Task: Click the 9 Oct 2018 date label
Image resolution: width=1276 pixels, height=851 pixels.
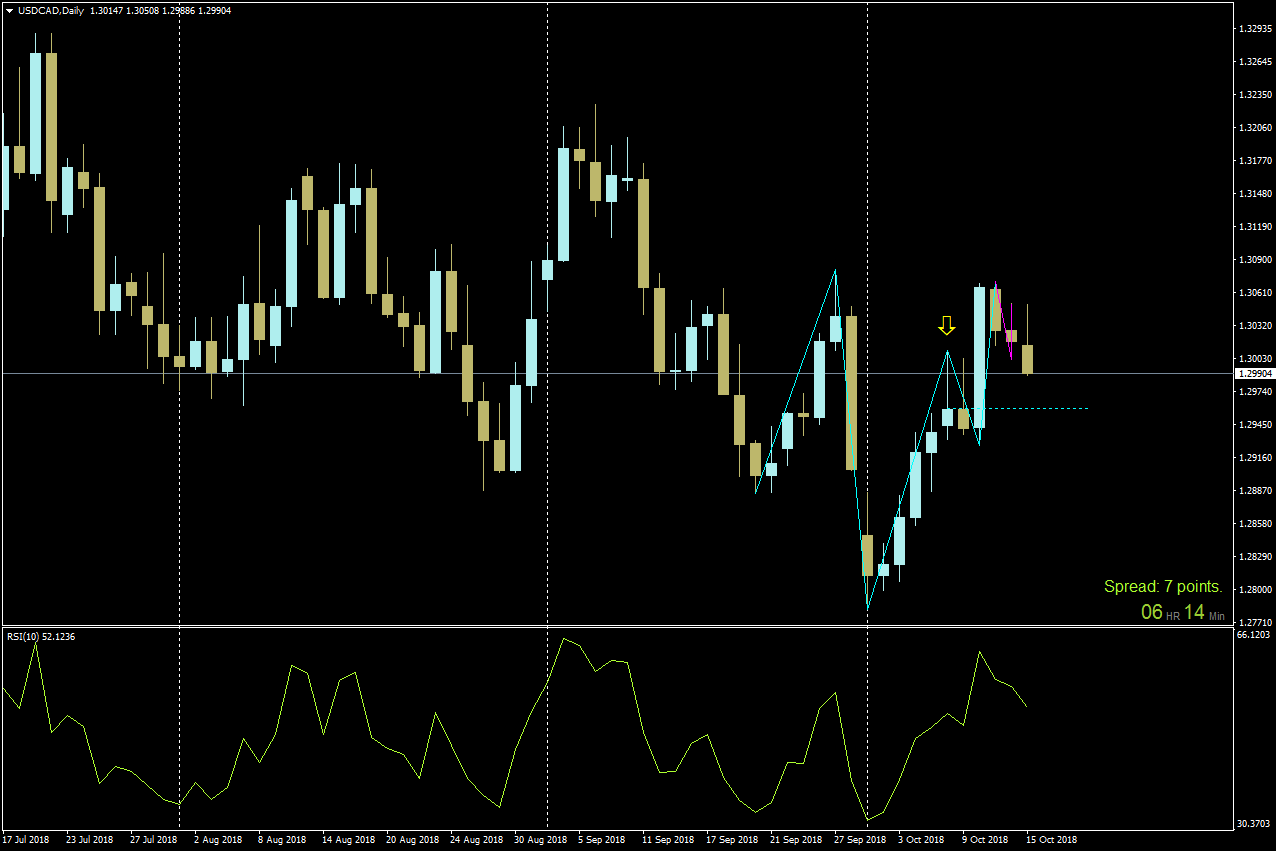Action: [x=986, y=840]
